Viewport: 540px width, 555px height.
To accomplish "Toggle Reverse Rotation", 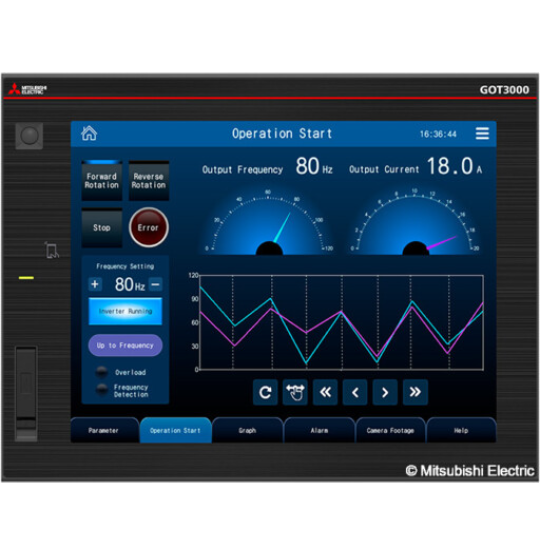I will pos(149,181).
